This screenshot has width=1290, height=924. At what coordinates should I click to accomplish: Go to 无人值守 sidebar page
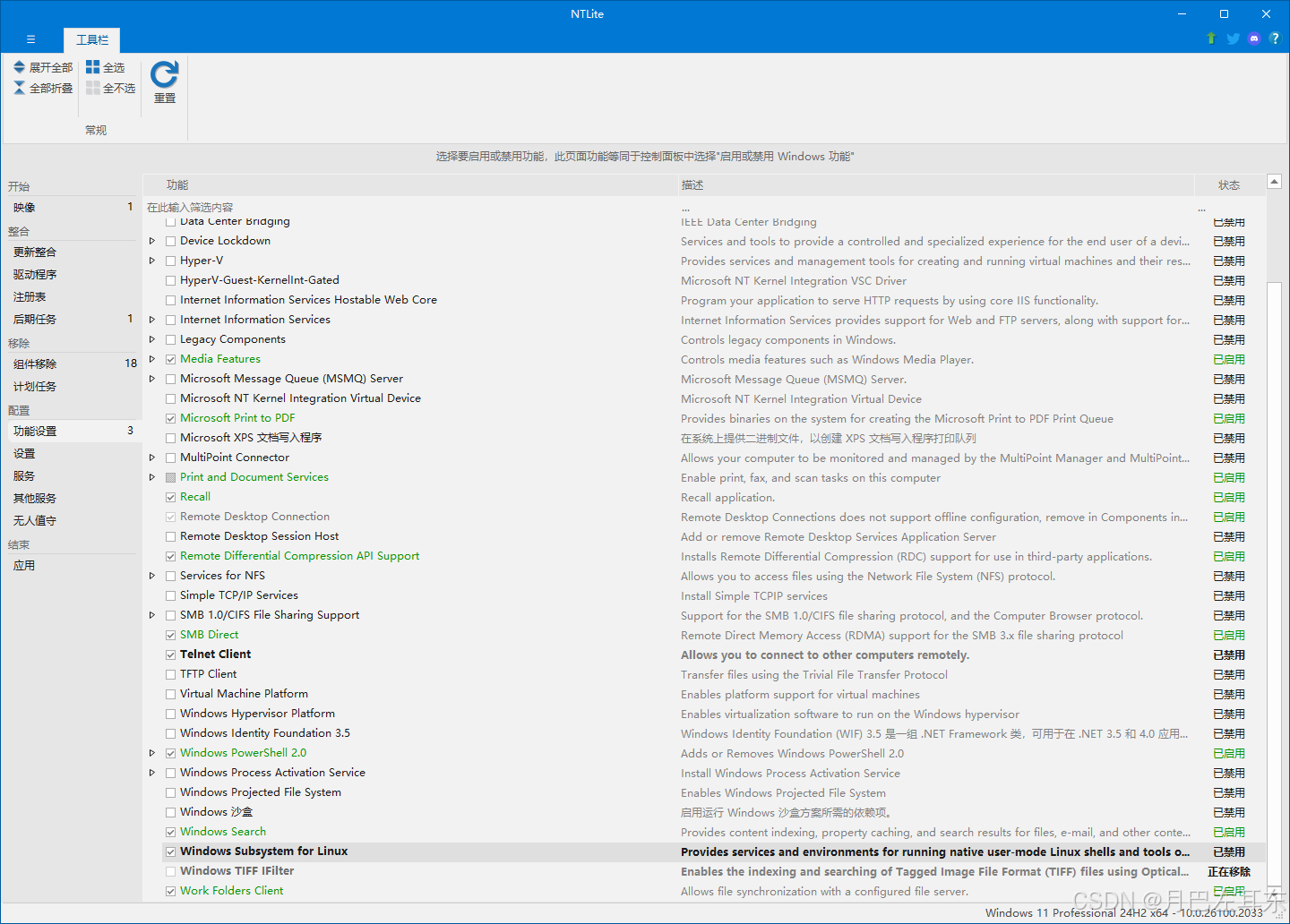pos(72,520)
